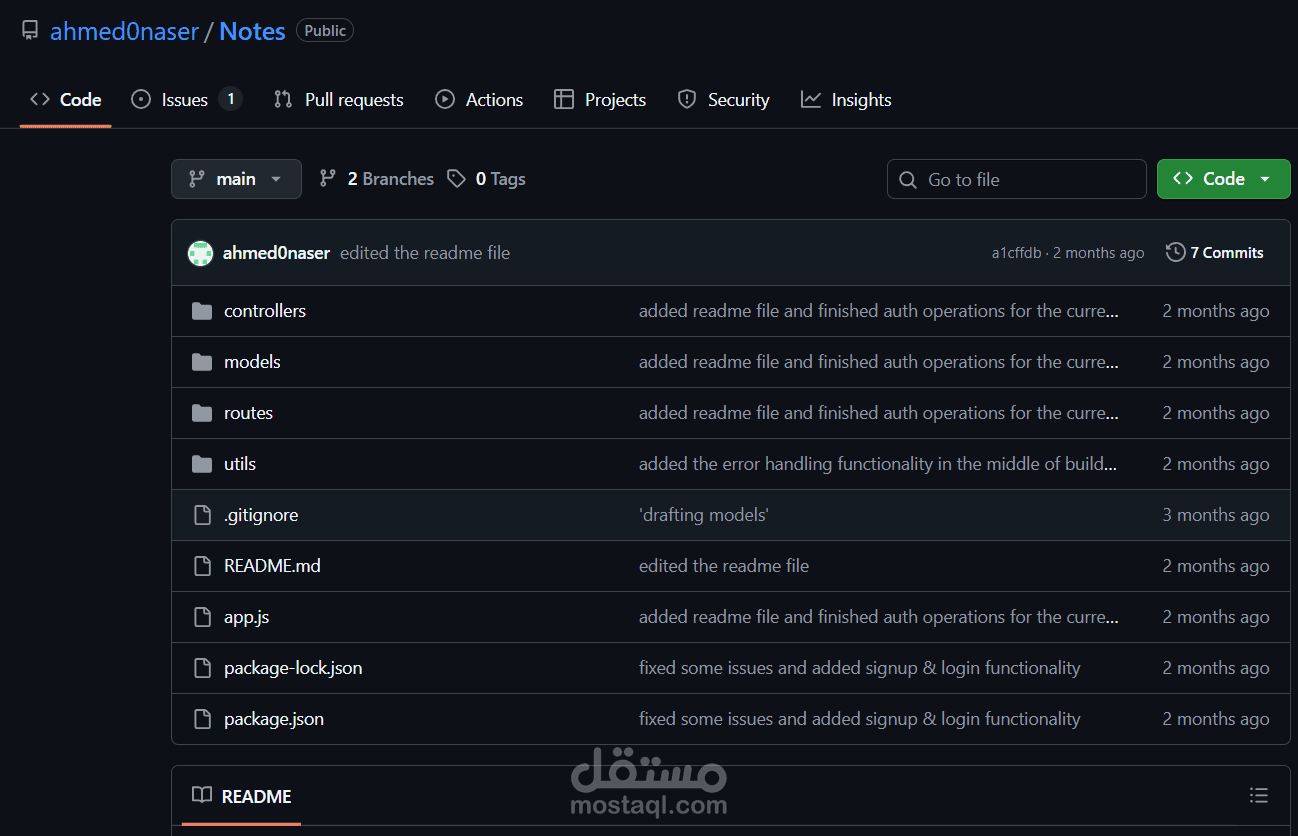
Task: Open commit hash a1cffdb
Action: 1016,253
